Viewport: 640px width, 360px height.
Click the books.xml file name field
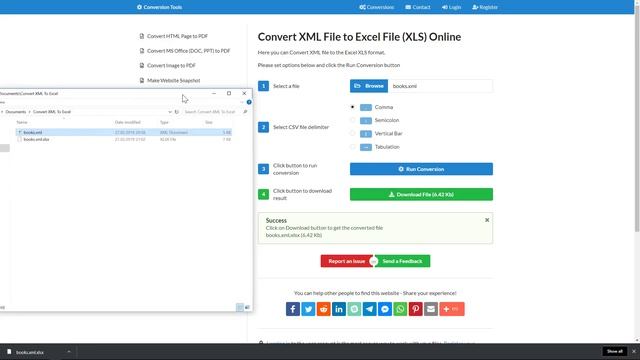click(440, 86)
